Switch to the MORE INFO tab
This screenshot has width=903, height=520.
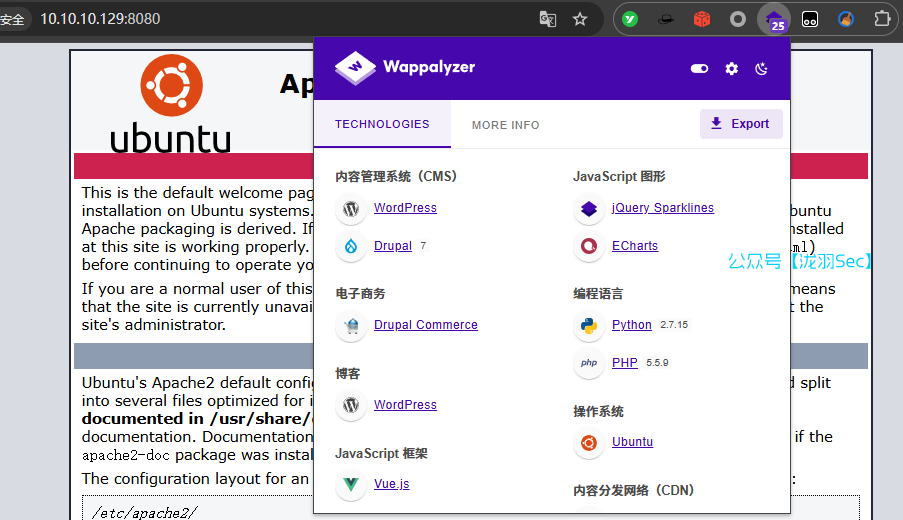pos(505,125)
